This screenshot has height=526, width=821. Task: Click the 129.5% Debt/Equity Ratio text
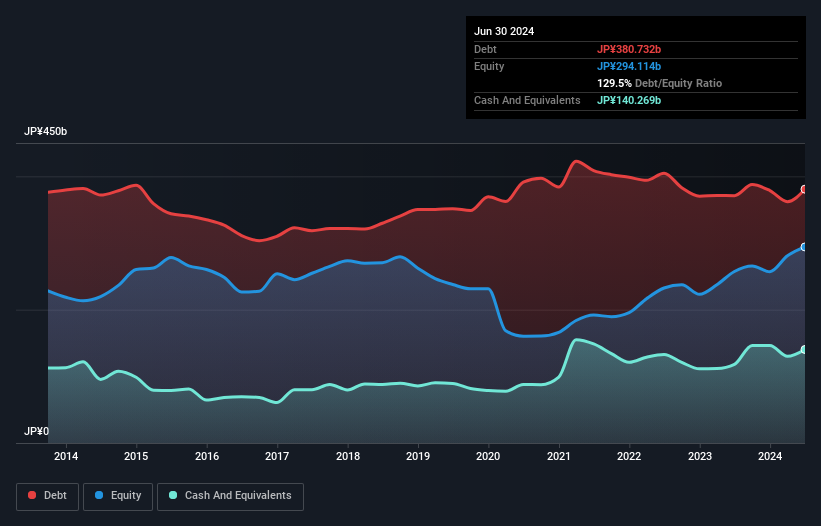click(x=659, y=83)
